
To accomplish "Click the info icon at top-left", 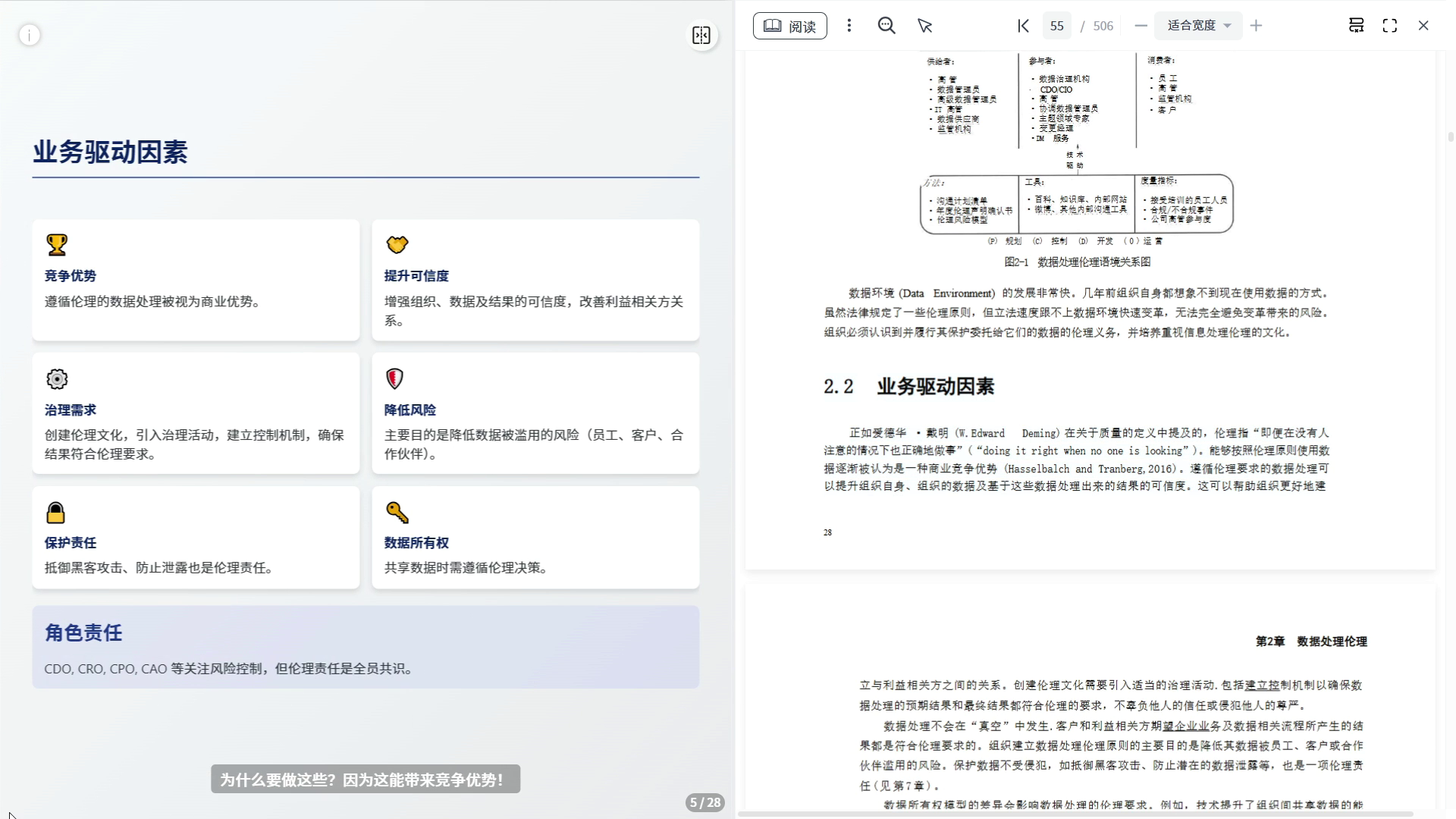I will tap(30, 35).
